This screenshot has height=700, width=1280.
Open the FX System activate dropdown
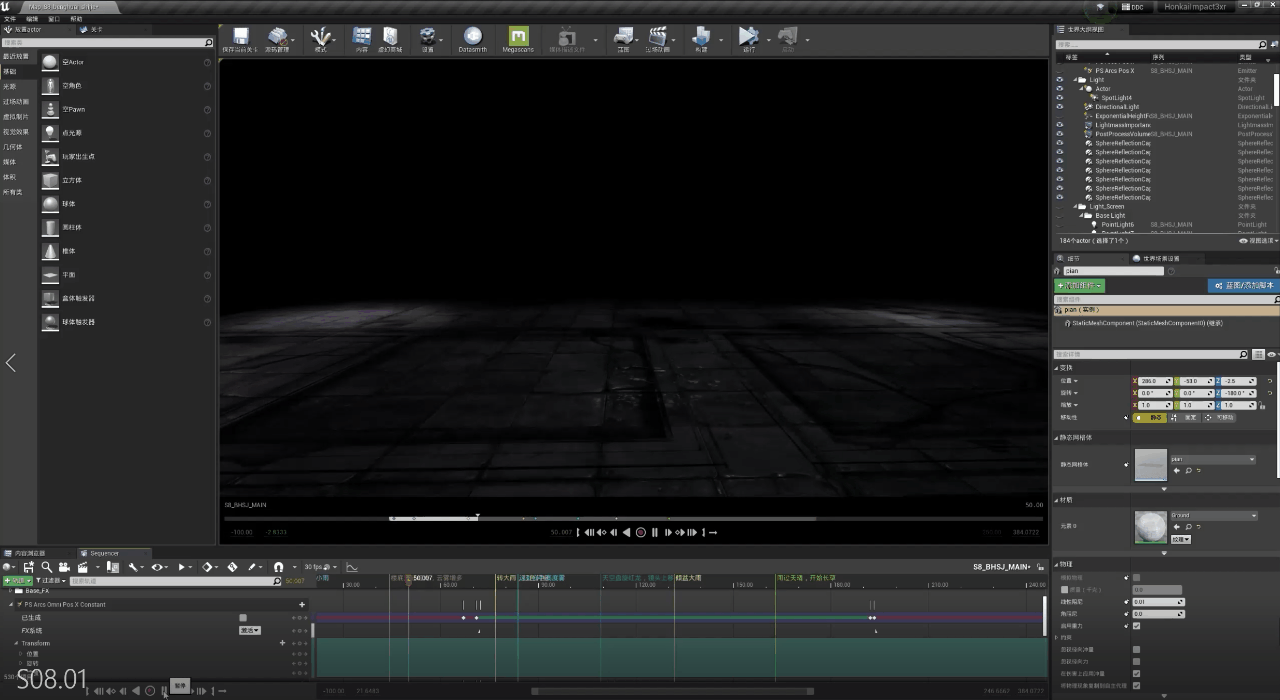coord(249,631)
